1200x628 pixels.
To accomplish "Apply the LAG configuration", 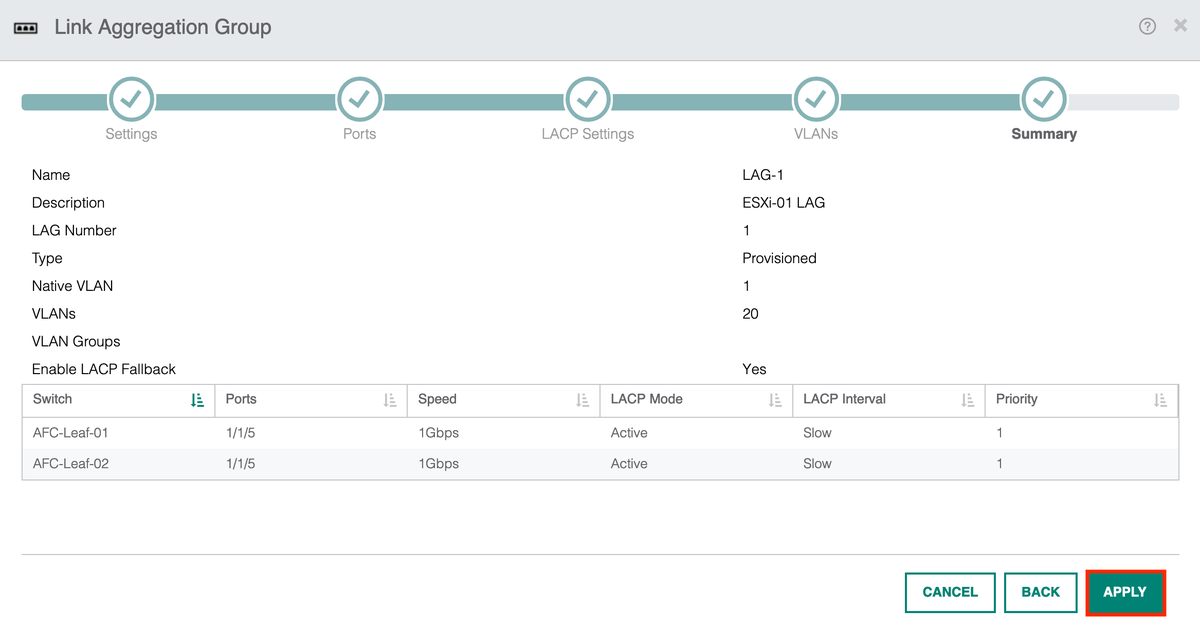I will [1125, 592].
